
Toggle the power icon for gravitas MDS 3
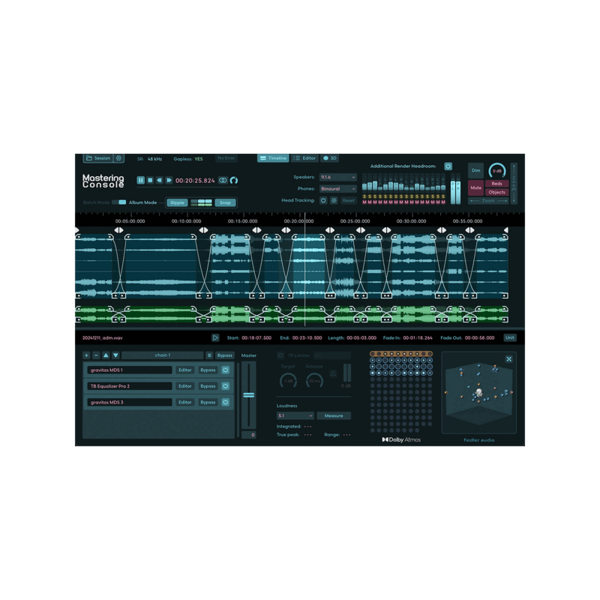tap(225, 402)
